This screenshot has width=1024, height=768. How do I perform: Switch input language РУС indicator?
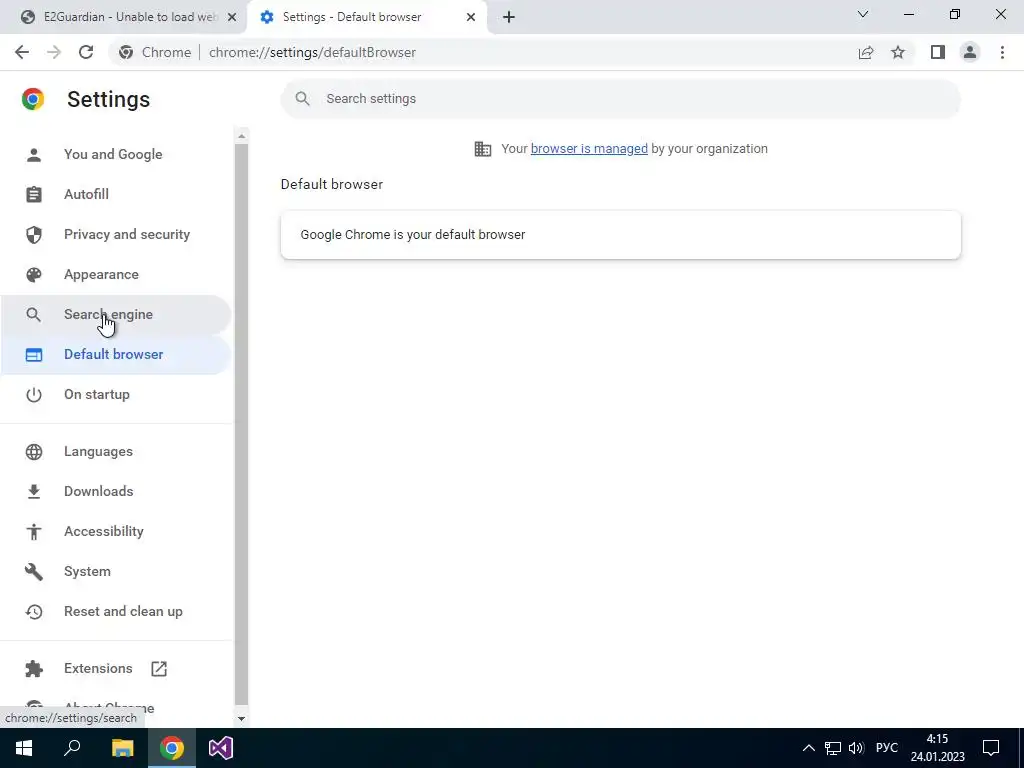click(x=887, y=748)
